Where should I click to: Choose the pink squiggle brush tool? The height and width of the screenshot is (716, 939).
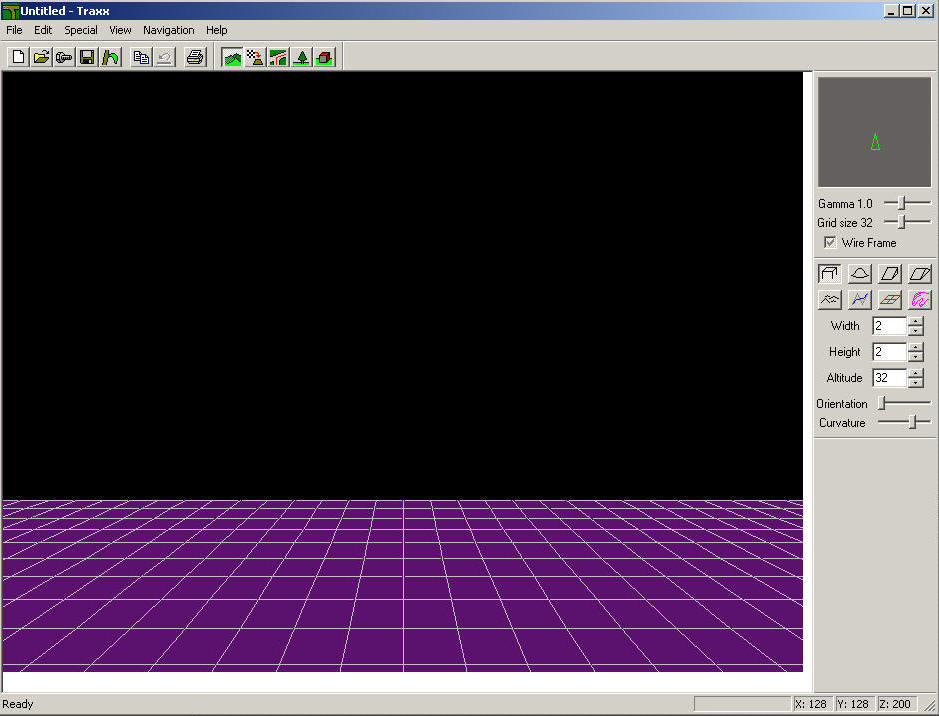point(920,299)
